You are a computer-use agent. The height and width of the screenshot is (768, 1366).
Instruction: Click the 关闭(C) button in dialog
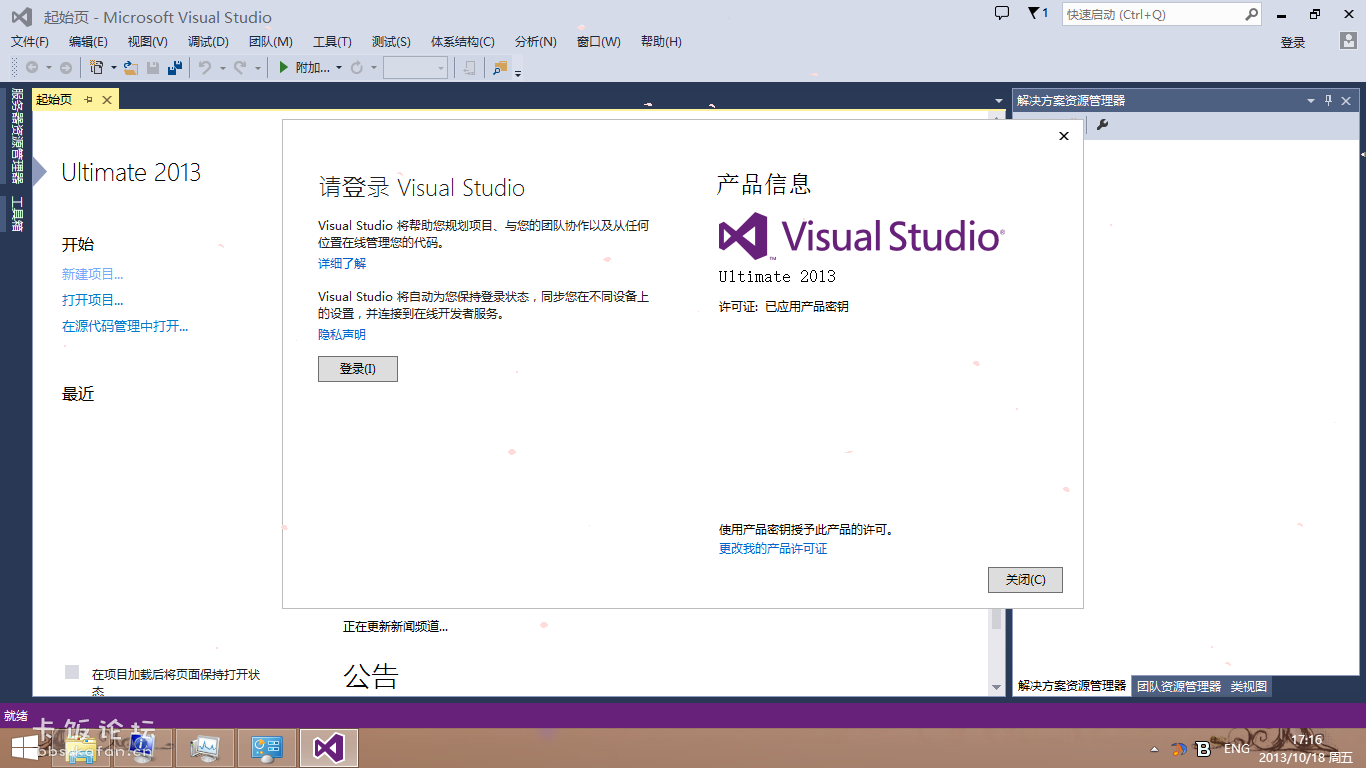point(1025,580)
